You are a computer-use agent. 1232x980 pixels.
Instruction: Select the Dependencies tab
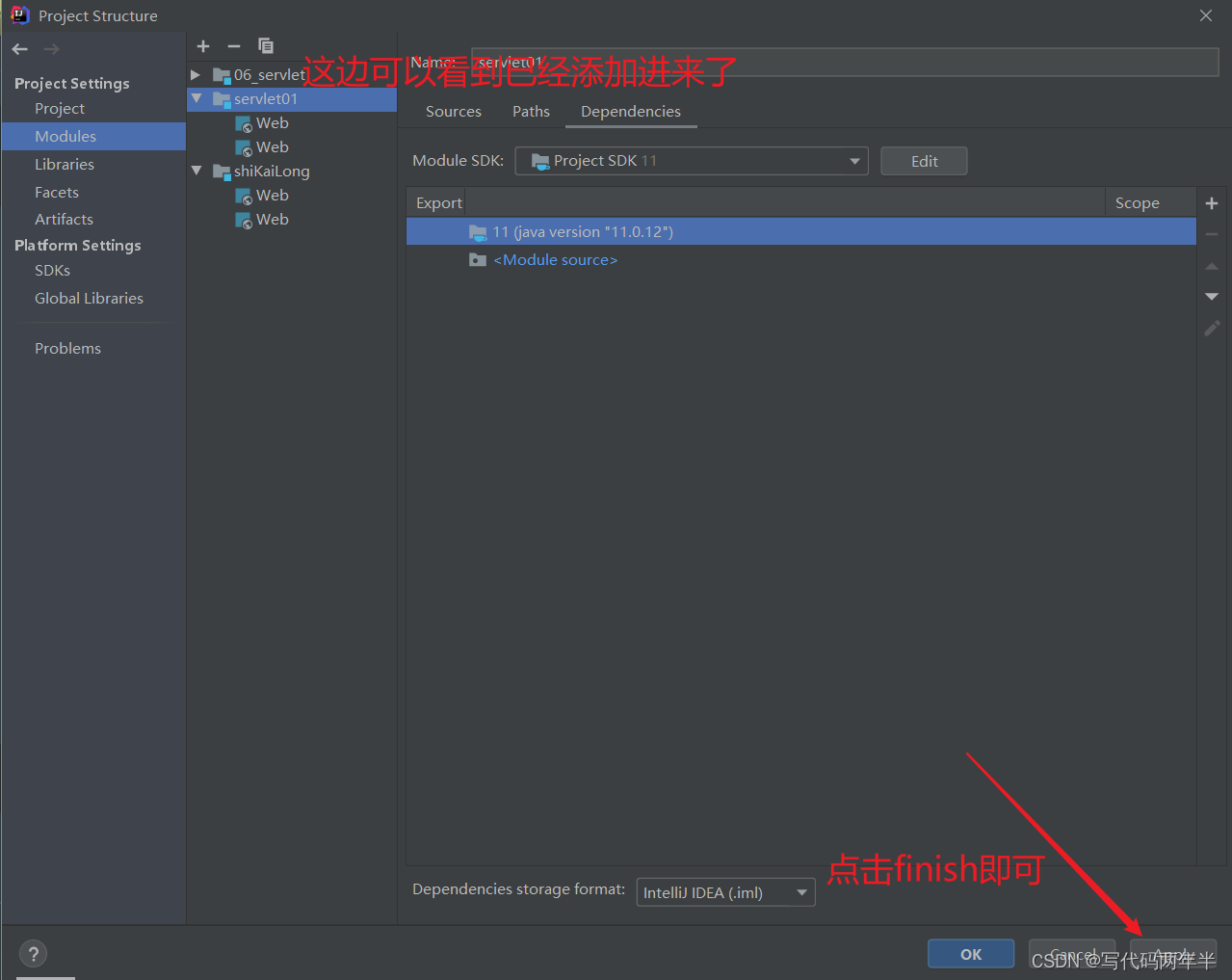631,112
